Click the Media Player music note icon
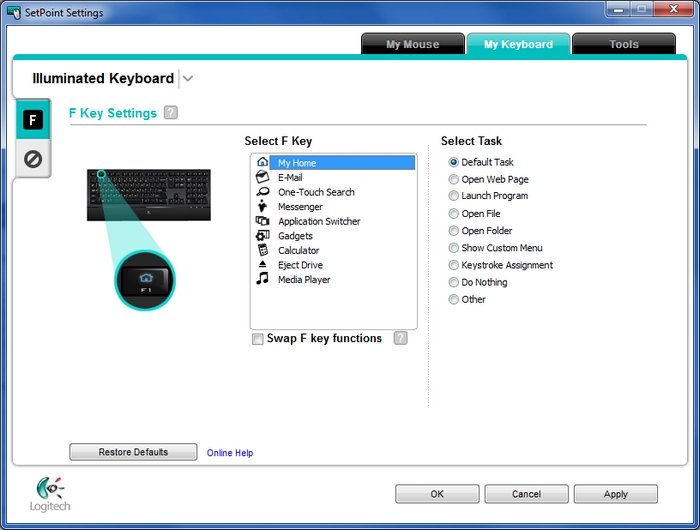The height and width of the screenshot is (530, 700). tap(262, 279)
